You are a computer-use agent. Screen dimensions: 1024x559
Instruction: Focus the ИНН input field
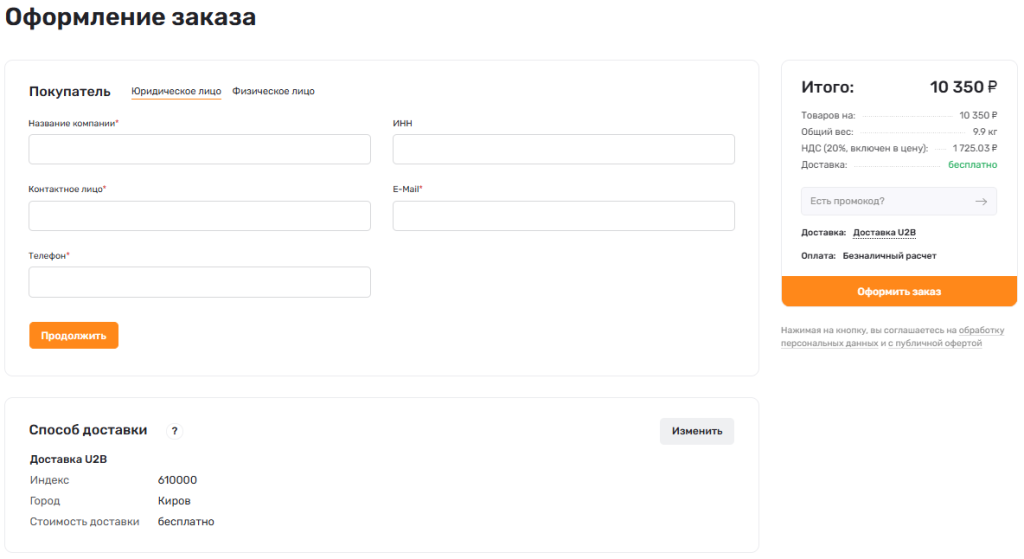[563, 149]
